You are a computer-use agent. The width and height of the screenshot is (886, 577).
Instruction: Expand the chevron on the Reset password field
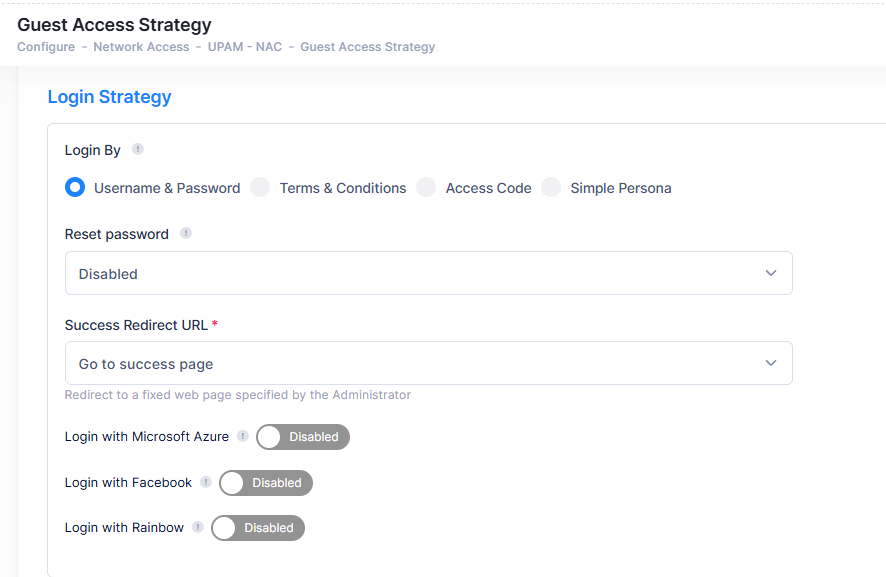pyautogui.click(x=771, y=273)
